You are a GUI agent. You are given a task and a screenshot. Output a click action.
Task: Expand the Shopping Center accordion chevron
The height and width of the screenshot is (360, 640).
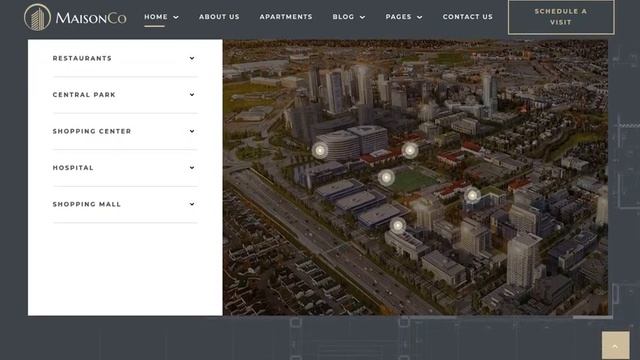coord(192,131)
